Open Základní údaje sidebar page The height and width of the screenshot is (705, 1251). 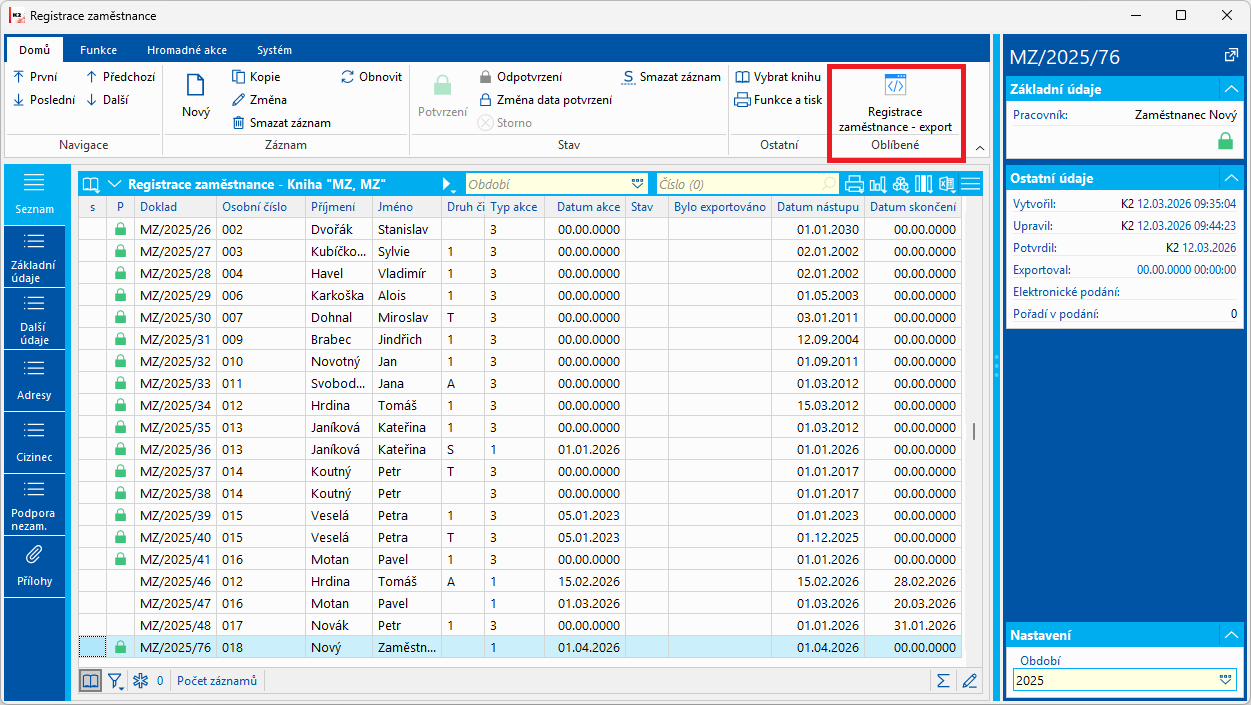pyautogui.click(x=34, y=257)
